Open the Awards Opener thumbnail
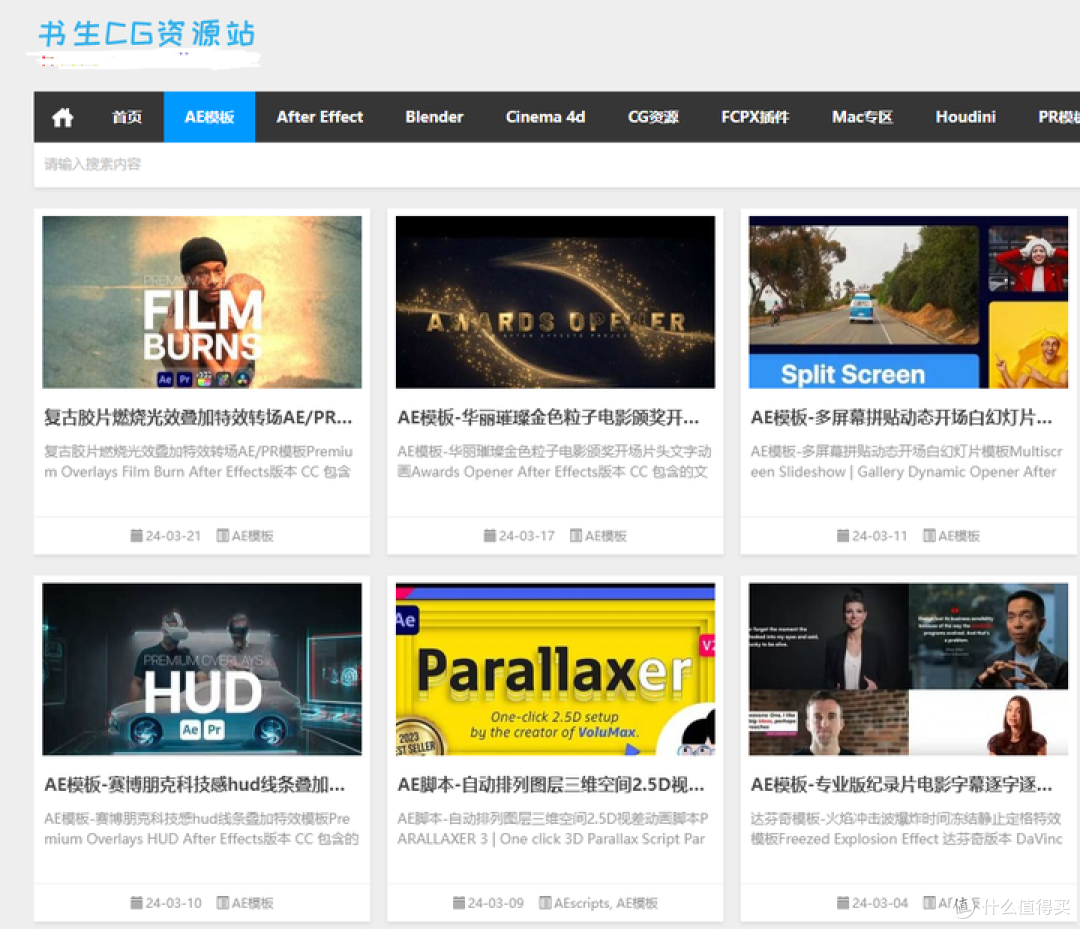Screen dimensions: 1080x929 pyautogui.click(x=555, y=302)
